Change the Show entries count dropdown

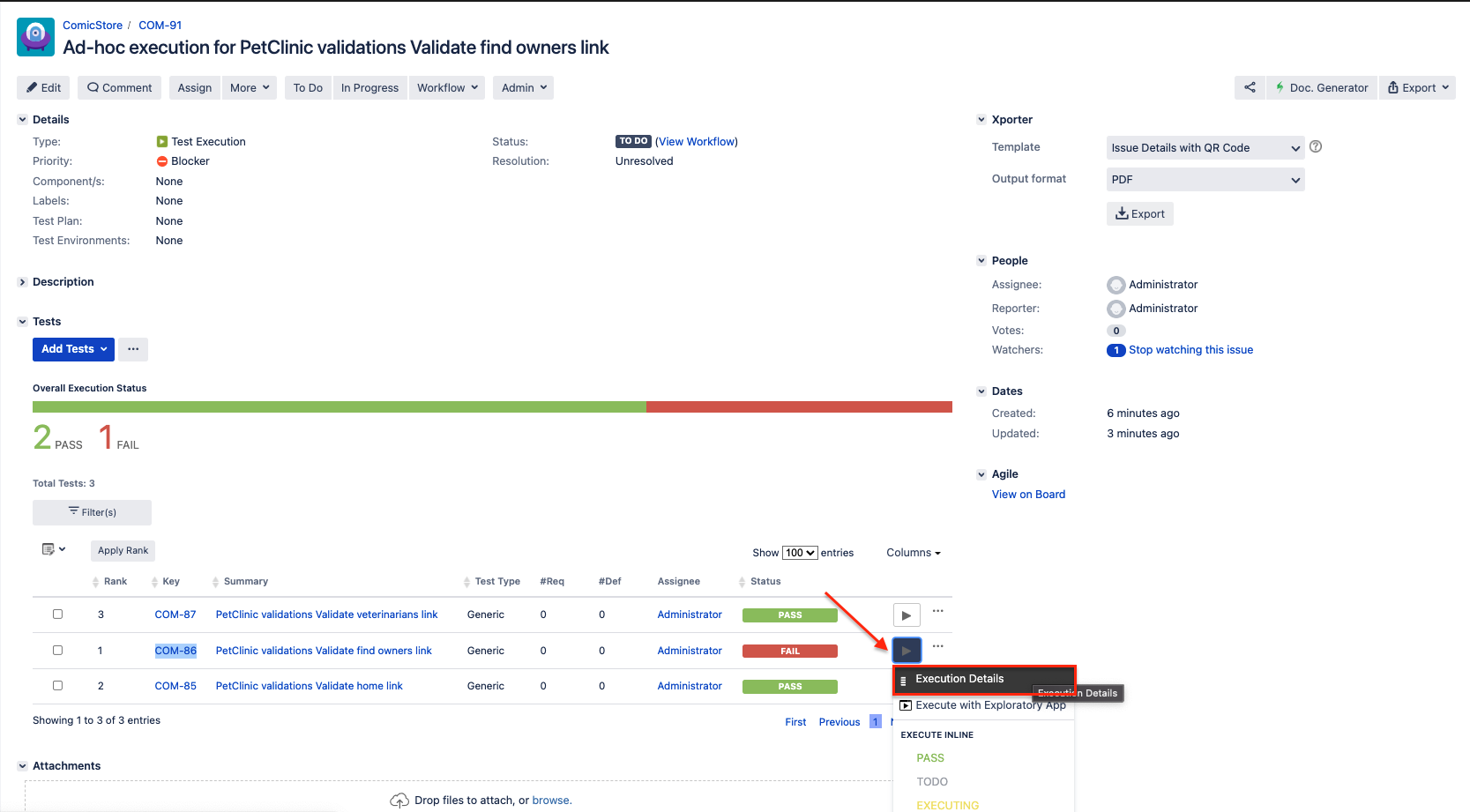[x=800, y=553]
